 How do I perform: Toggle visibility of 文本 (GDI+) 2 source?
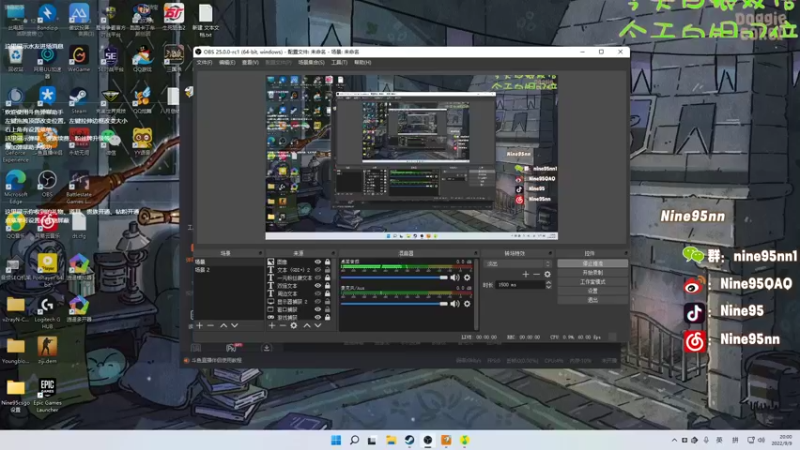[317, 270]
